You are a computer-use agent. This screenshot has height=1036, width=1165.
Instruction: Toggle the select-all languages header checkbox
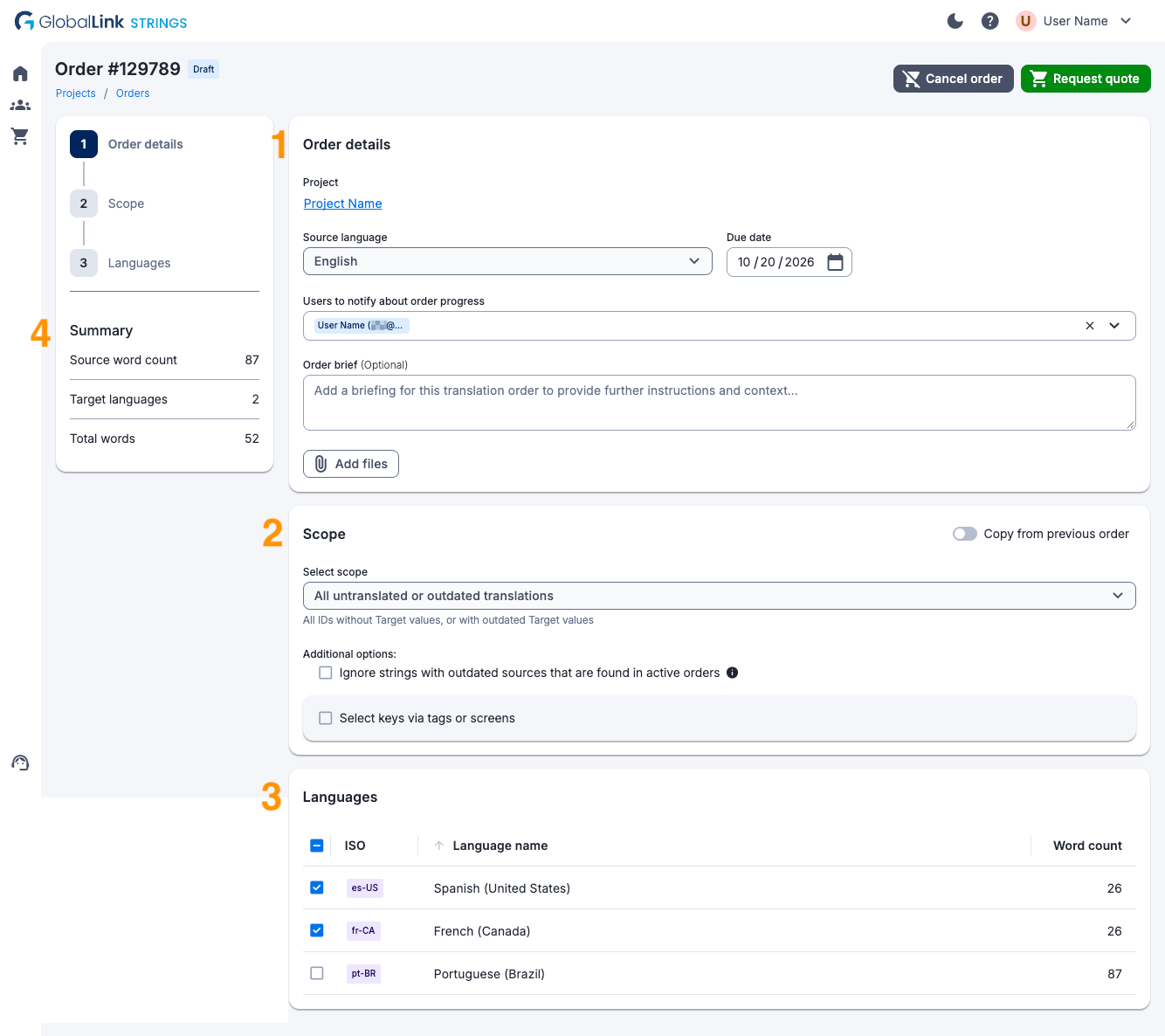point(317,846)
